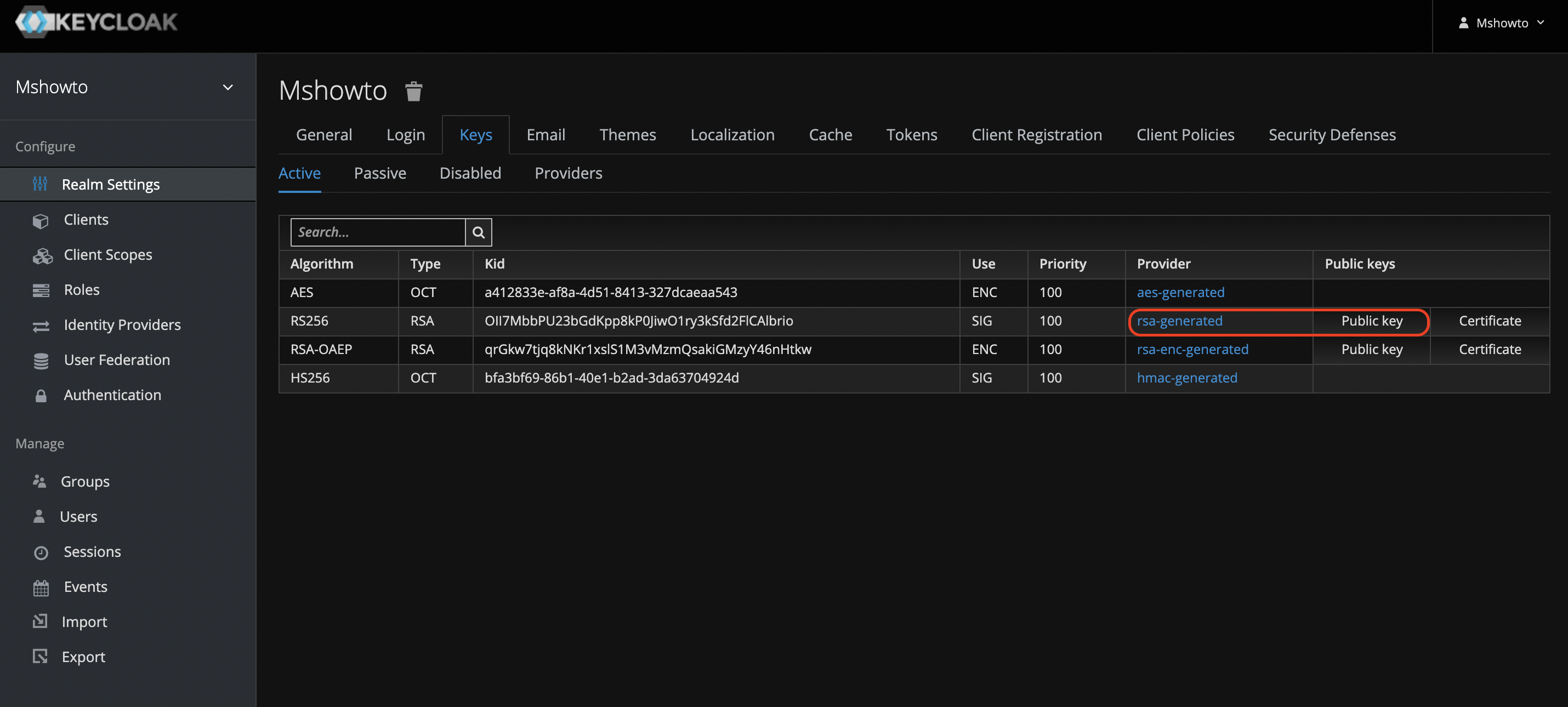Switch to the Passive keys sub-tab
Image resolution: width=1568 pixels, height=707 pixels.
[x=380, y=173]
